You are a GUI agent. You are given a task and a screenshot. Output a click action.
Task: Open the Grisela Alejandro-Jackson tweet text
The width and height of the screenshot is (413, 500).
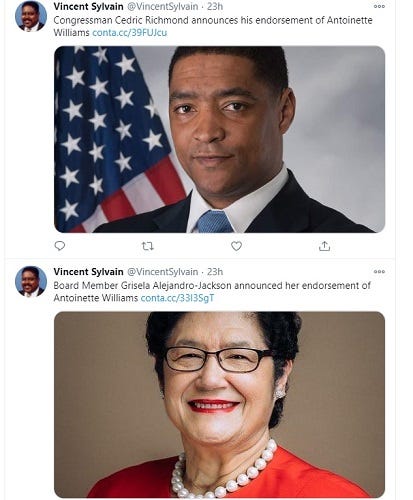212,292
